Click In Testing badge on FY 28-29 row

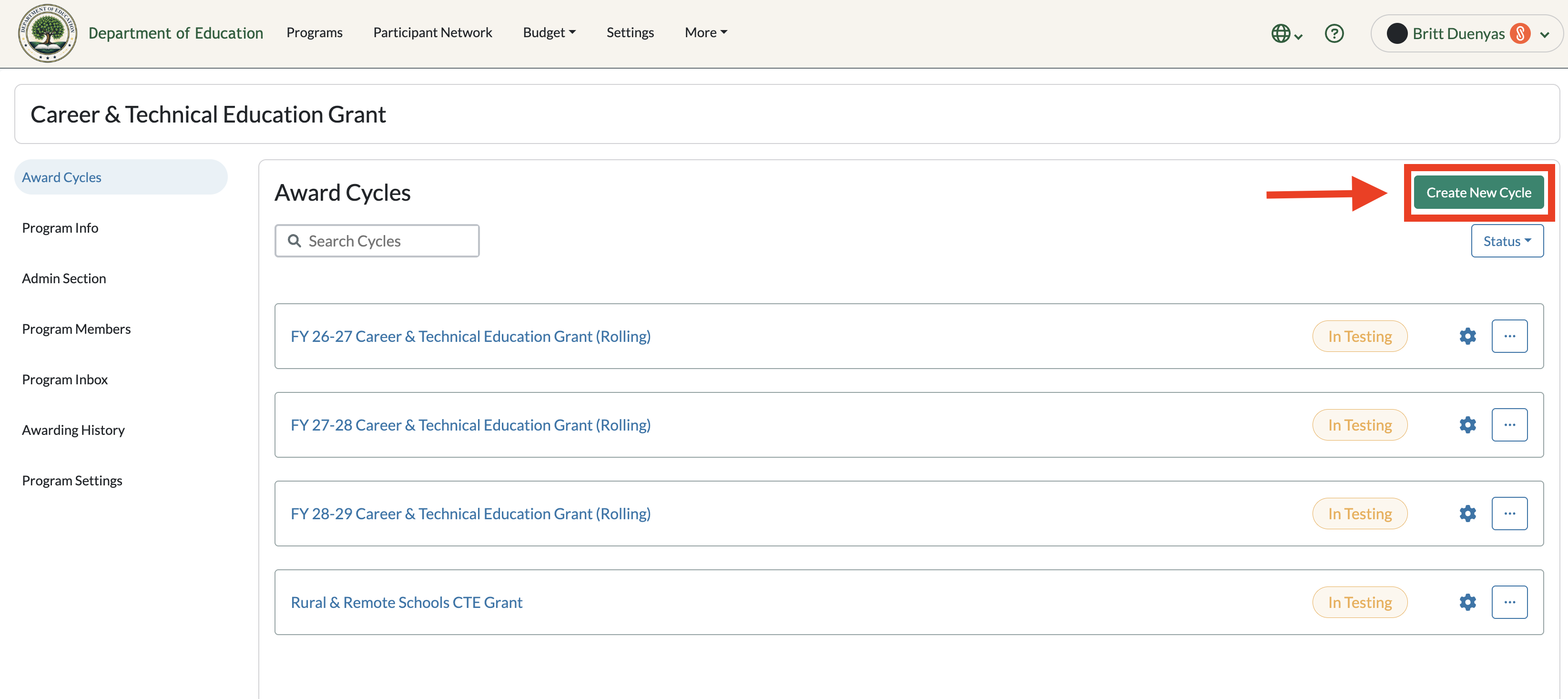click(x=1360, y=514)
